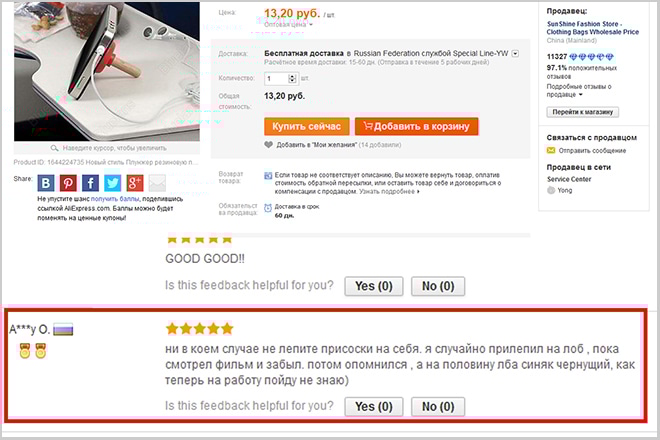Click the envelope icon Отправить сообщение
660x440 pixels.
click(x=551, y=150)
